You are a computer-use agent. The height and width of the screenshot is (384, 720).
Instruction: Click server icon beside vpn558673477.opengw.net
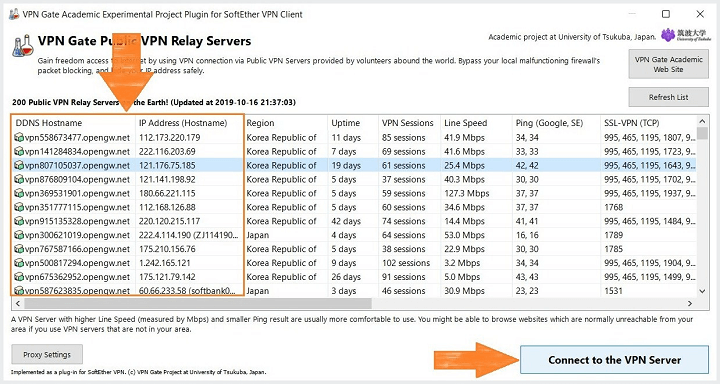[19, 137]
